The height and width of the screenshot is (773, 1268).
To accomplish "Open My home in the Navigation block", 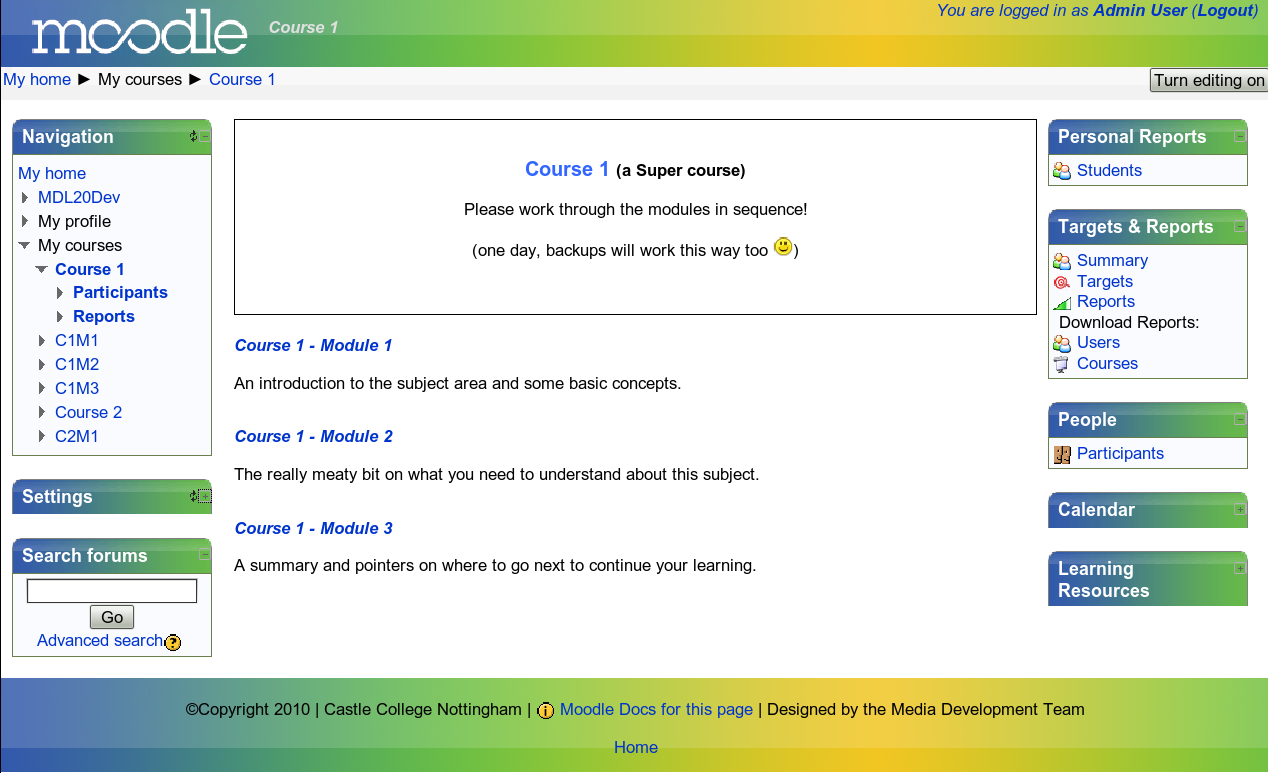I will (52, 174).
